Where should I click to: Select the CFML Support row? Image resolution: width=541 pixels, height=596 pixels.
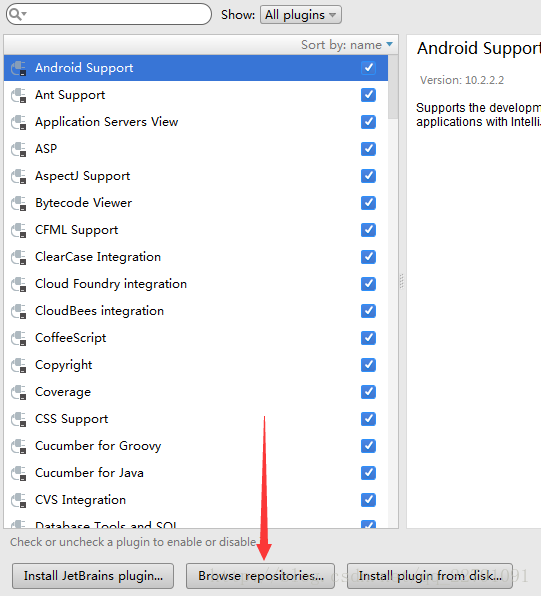click(x=196, y=230)
